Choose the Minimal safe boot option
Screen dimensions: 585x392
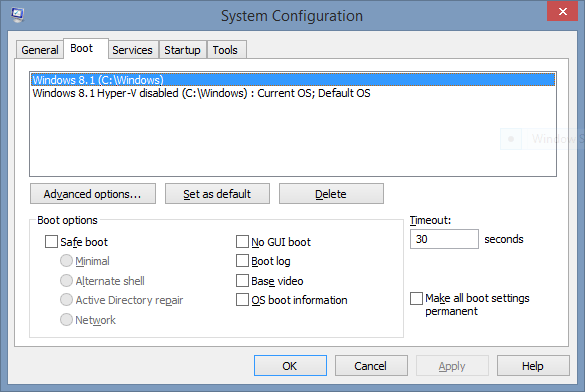pyautogui.click(x=66, y=261)
